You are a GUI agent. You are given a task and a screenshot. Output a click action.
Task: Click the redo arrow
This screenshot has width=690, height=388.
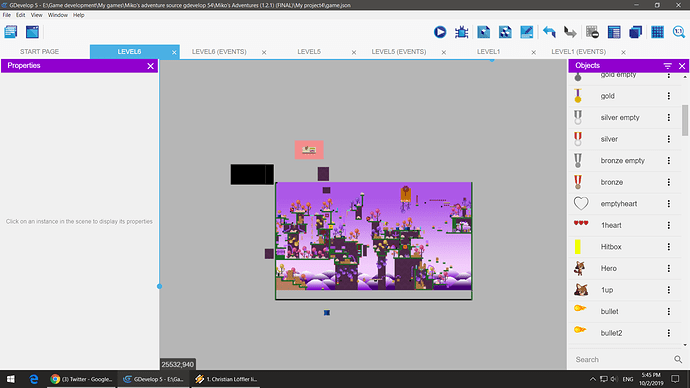(x=570, y=32)
